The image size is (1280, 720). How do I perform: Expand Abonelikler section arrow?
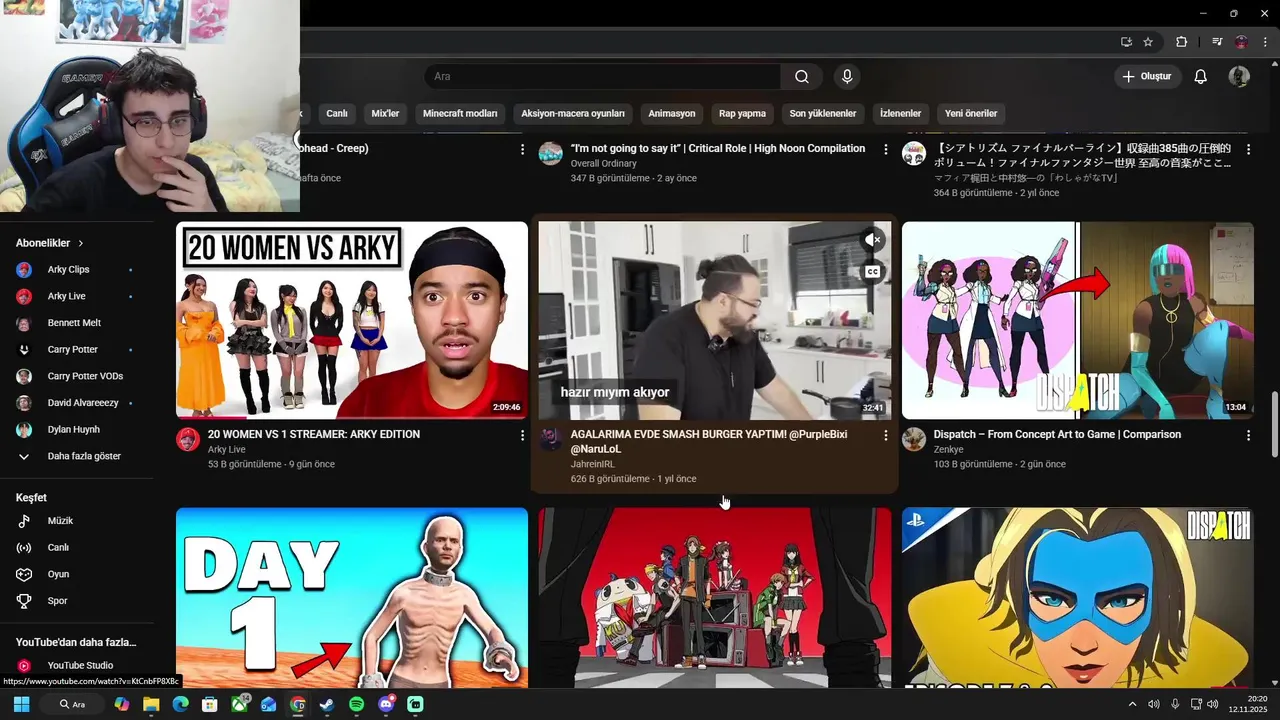tap(81, 243)
